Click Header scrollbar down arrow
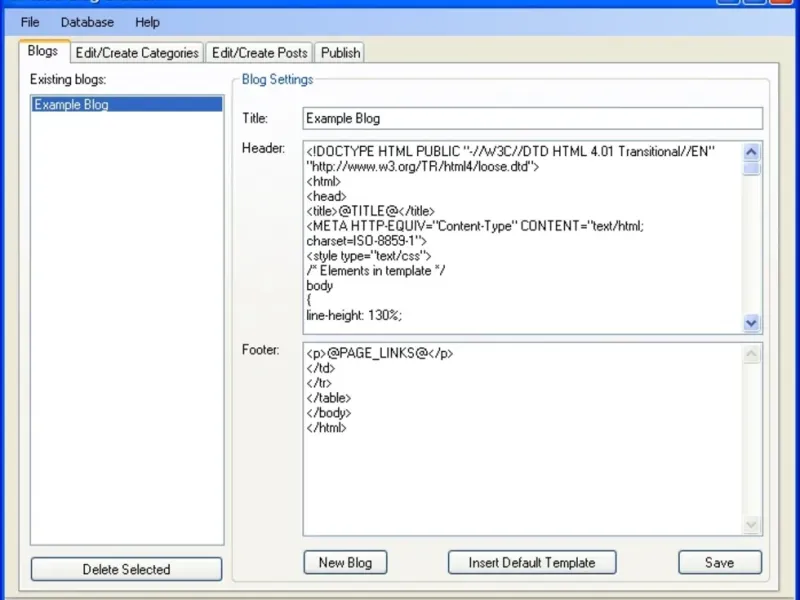 (x=752, y=323)
